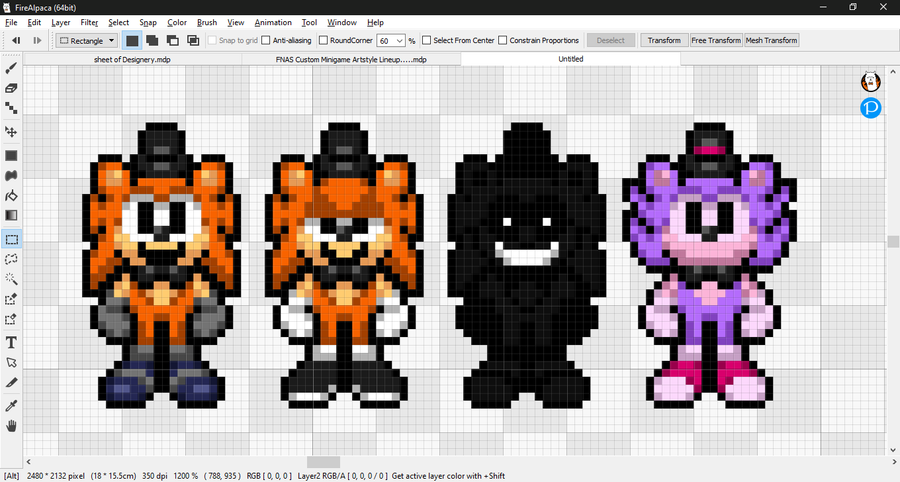Enable the Anti-aliasing checkbox

[x=266, y=40]
